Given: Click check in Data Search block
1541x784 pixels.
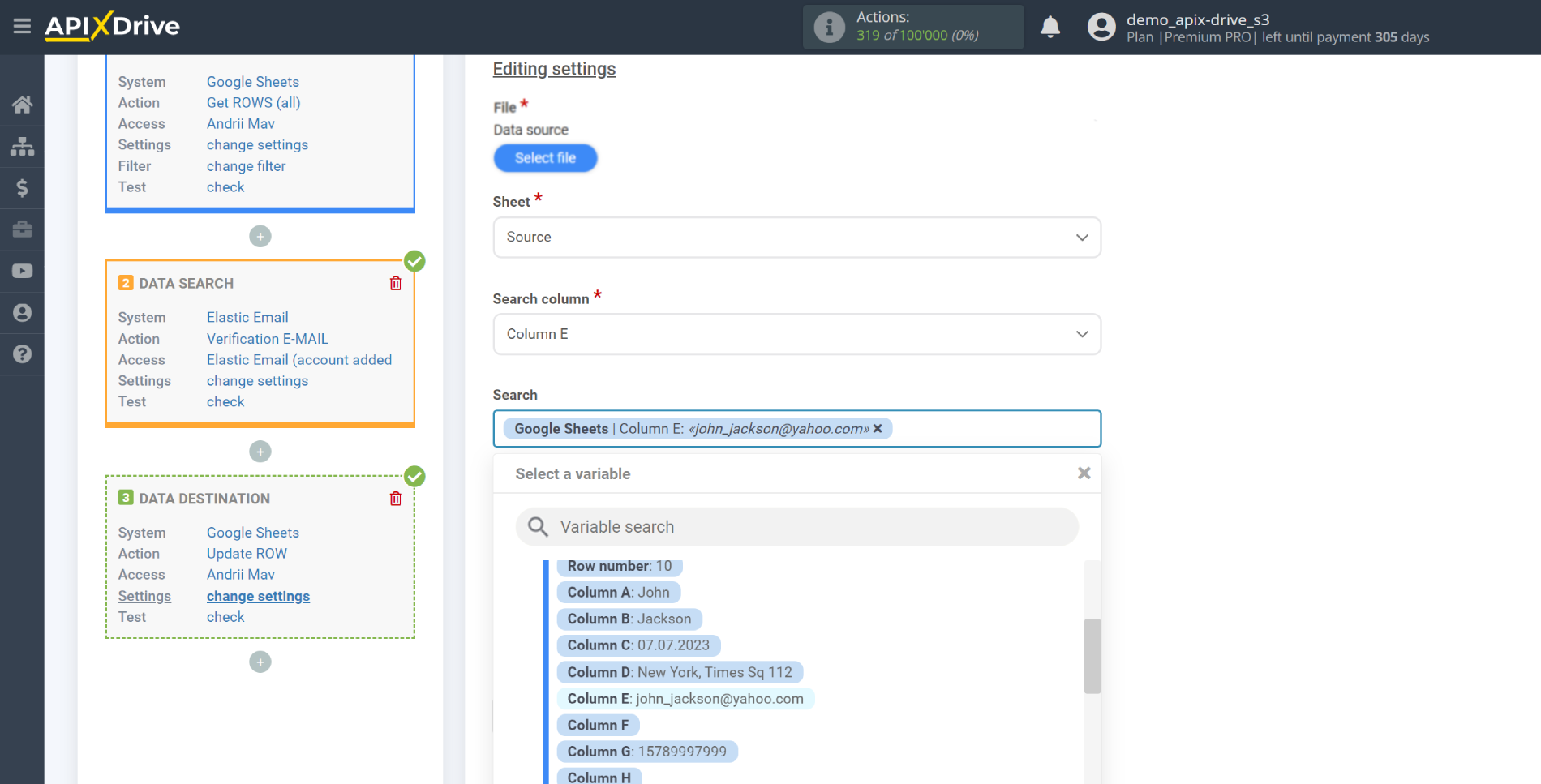Looking at the screenshot, I should coord(225,402).
